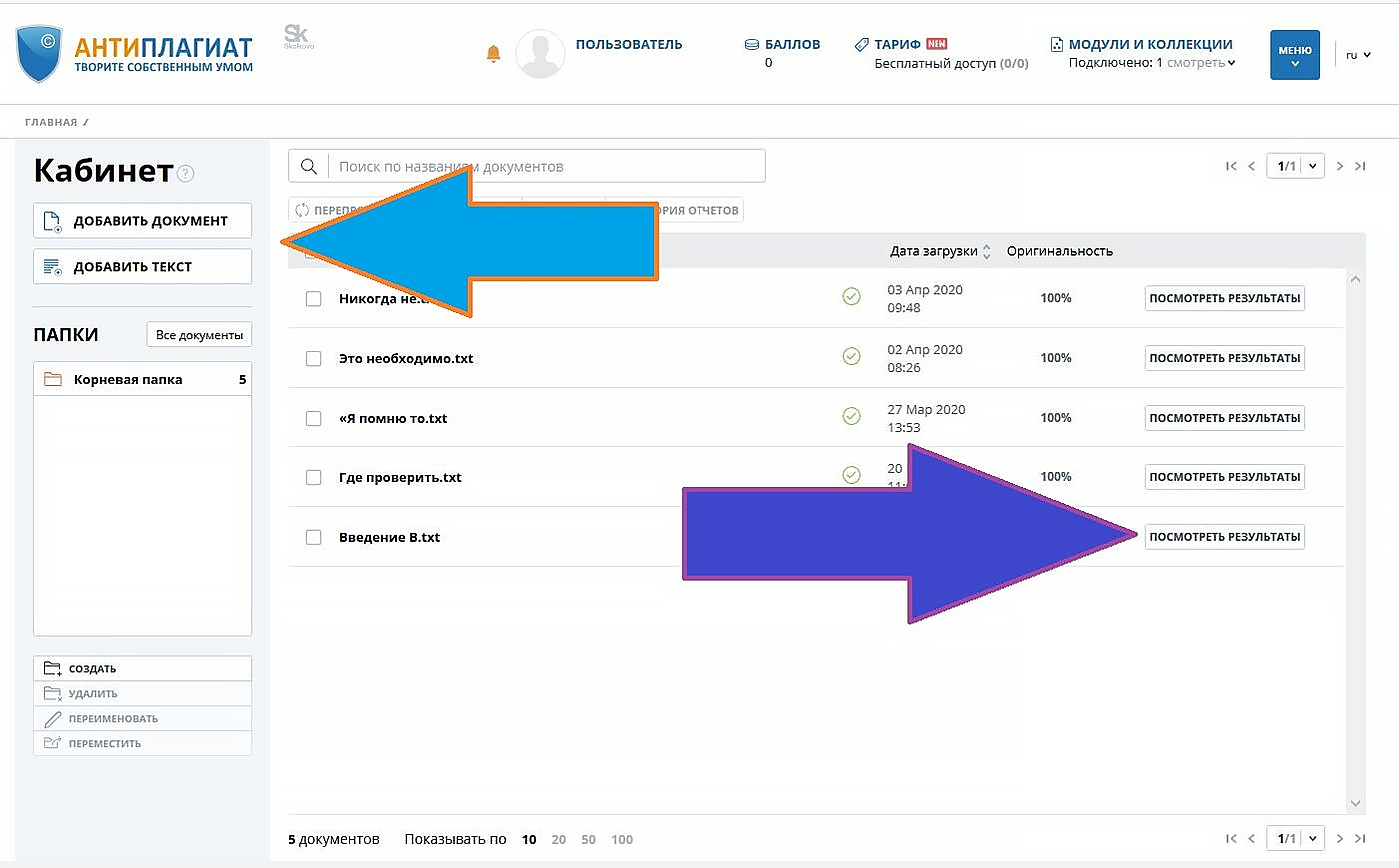Viewport: 1399px width, 868px height.
Task: Click ПОЛЬЗОВАТЕЛЬ profile name
Action: tap(629, 45)
